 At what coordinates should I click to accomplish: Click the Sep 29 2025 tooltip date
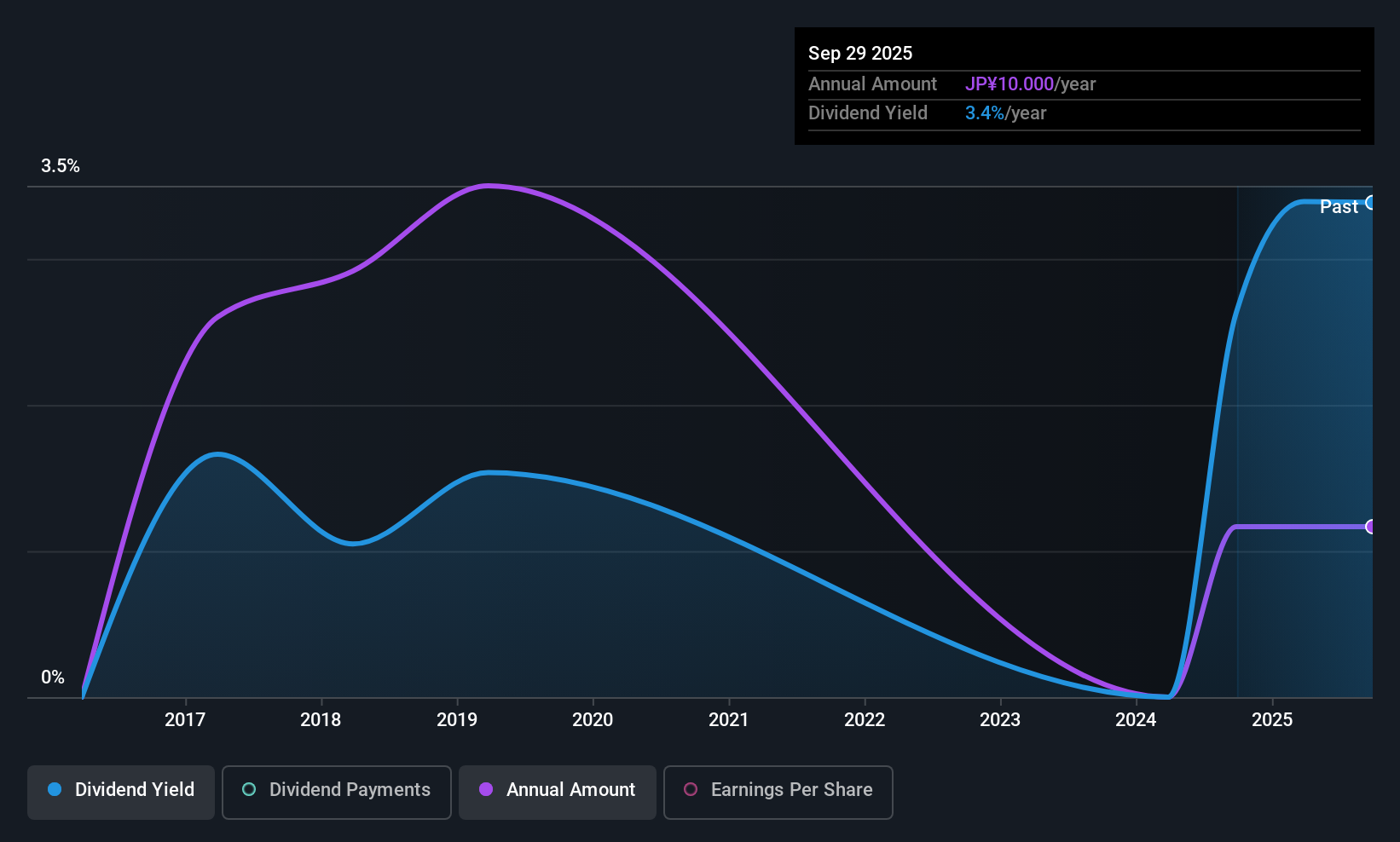pos(860,53)
